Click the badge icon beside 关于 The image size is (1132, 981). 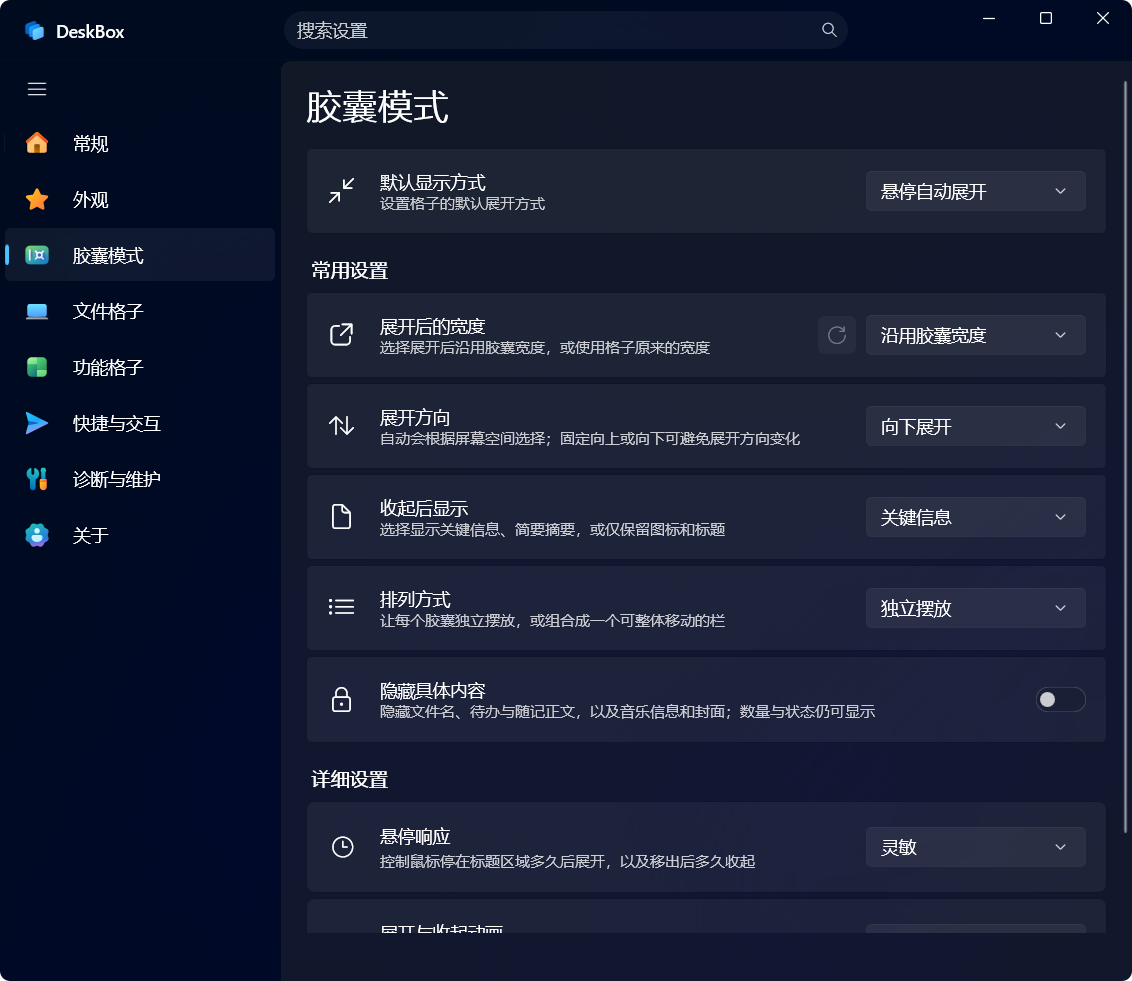(x=37, y=535)
